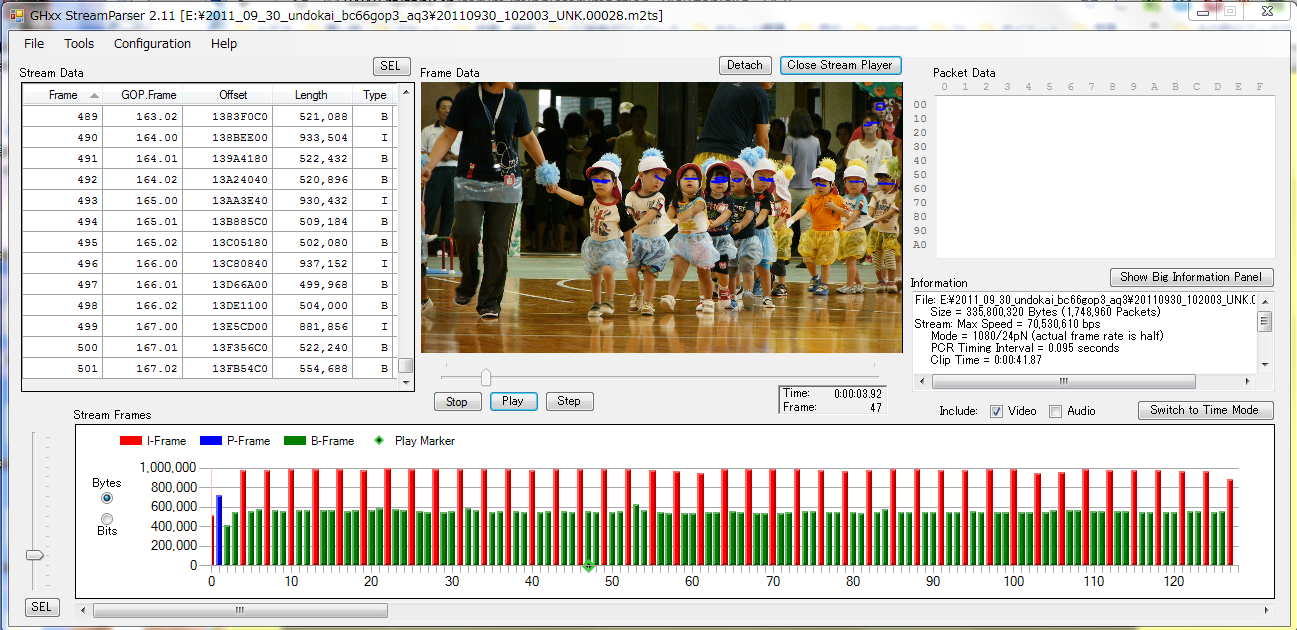Select the Bits radio button
The height and width of the screenshot is (630, 1297).
pos(107,518)
